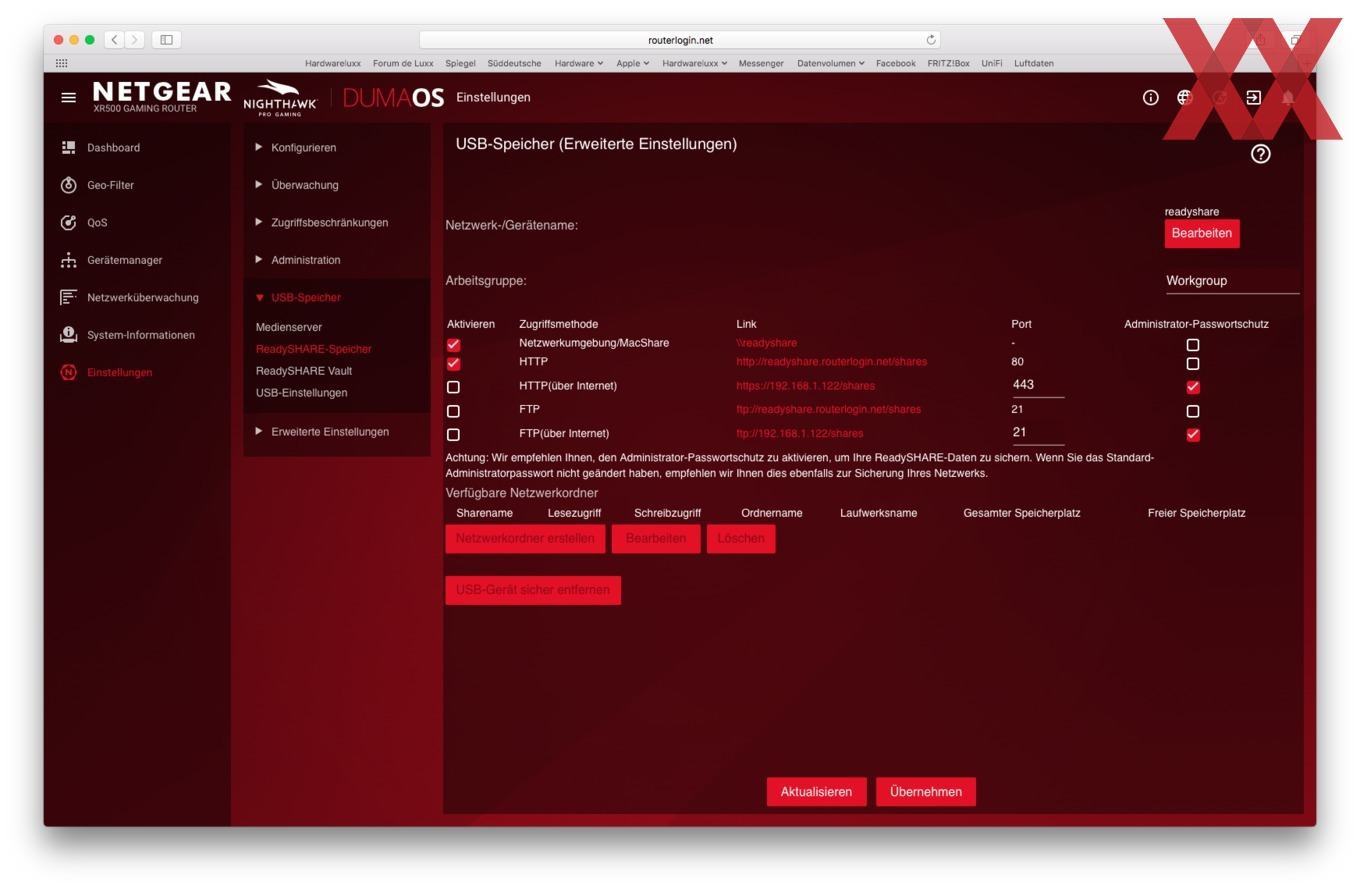Click Bearbeiten button beside Netzwerkordner erstellen
The width and height of the screenshot is (1360, 889).
pos(656,538)
